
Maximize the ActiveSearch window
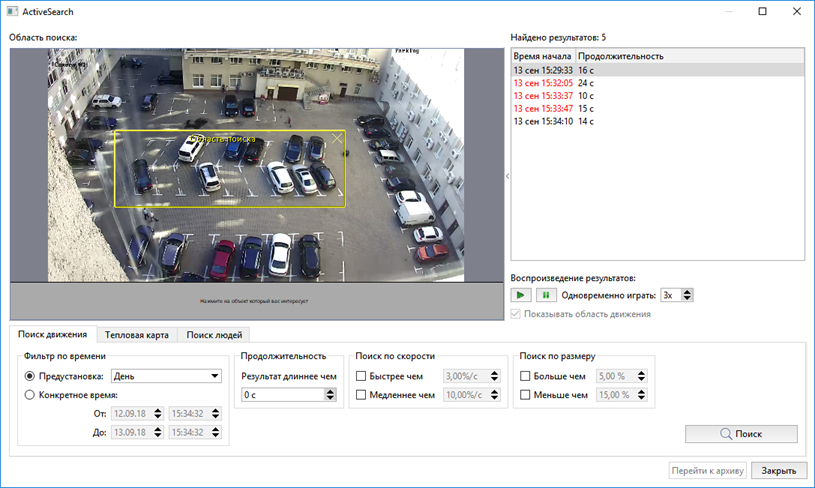[762, 12]
